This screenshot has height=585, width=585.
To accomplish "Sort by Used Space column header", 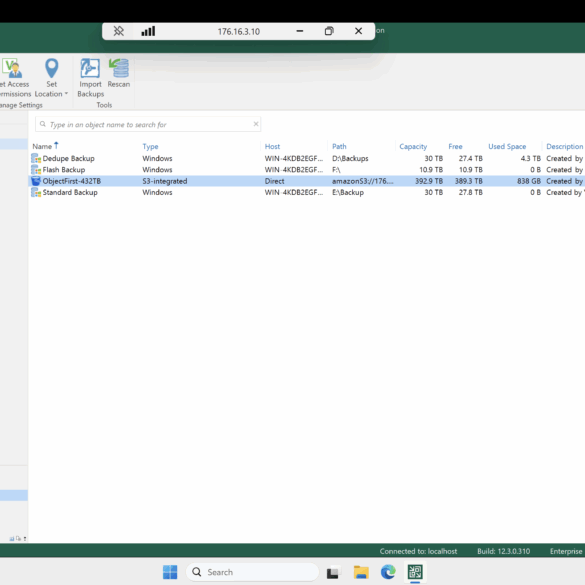I will click(x=507, y=146).
